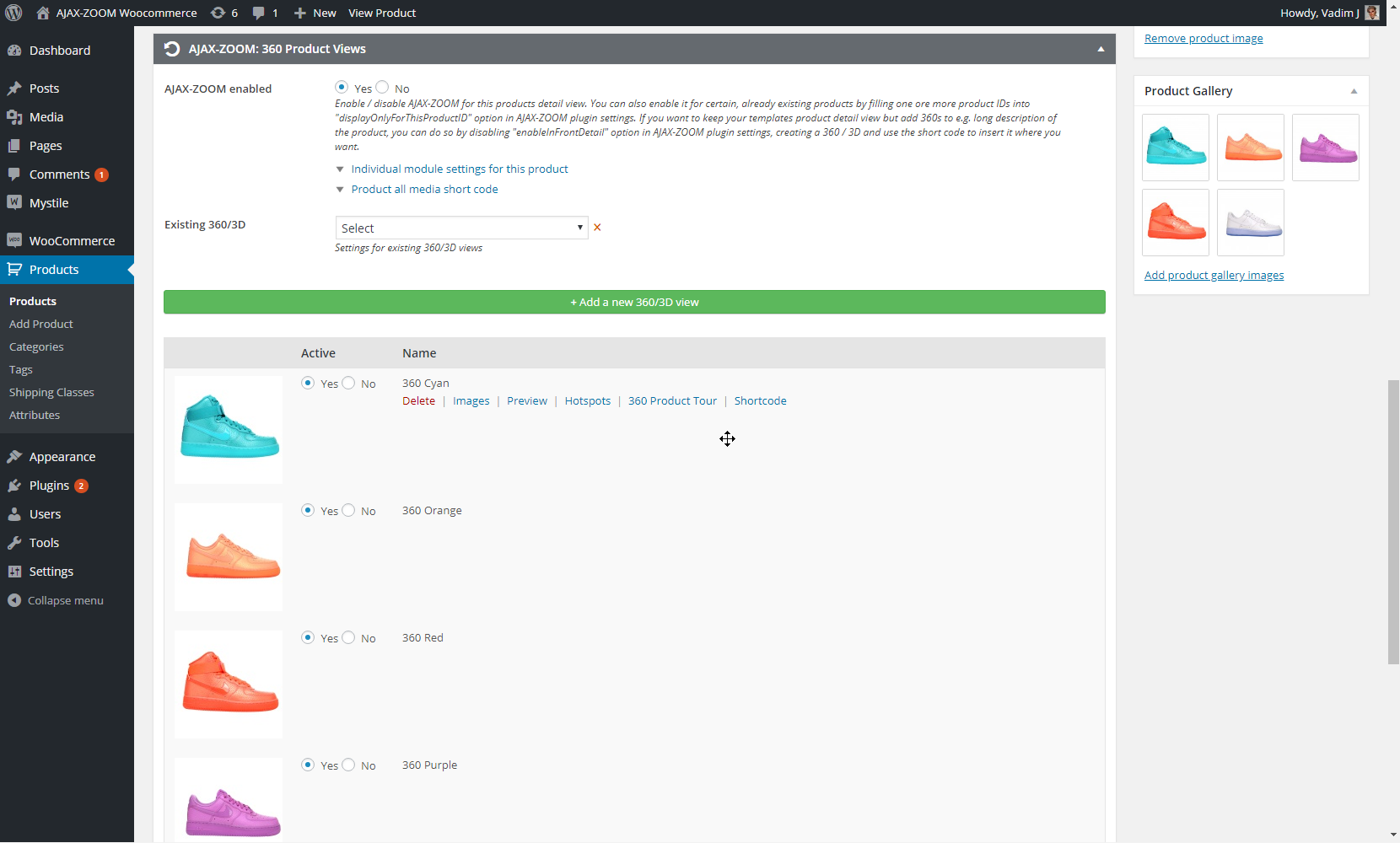Open Shortcode link for 360 Cyan
Image resolution: width=1400 pixels, height=843 pixels.
[x=760, y=400]
